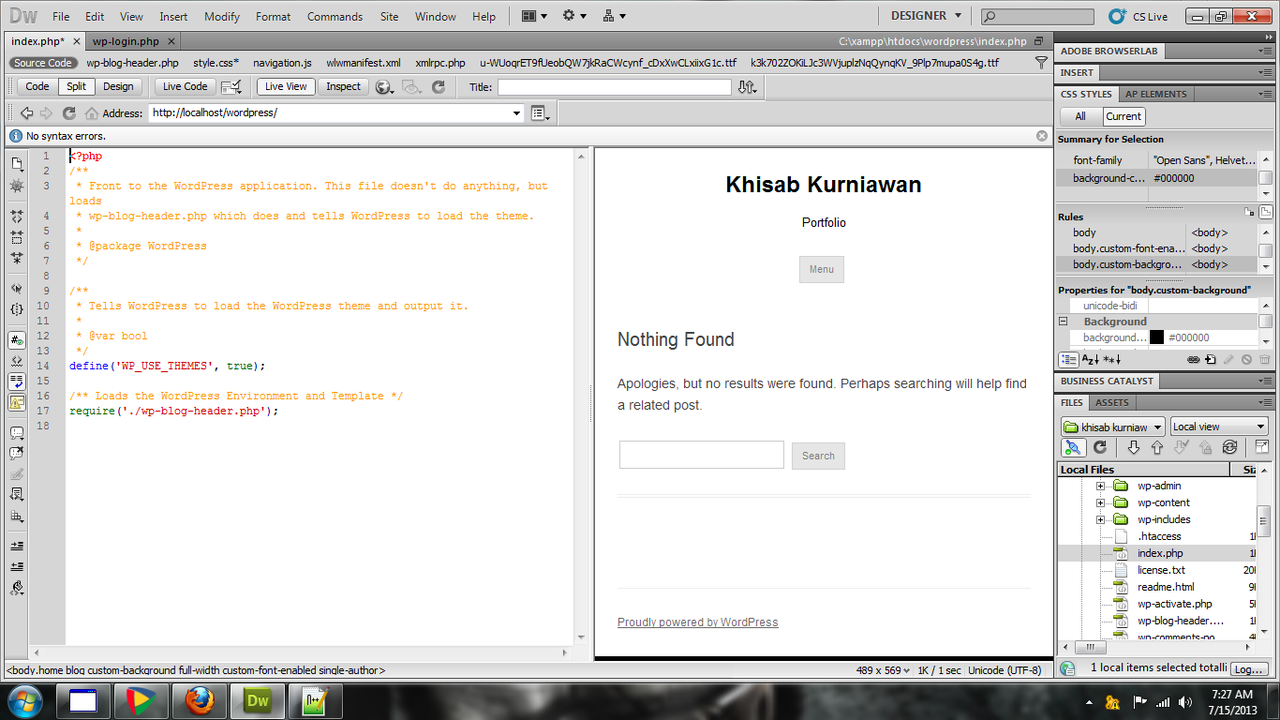1280x720 pixels.
Task: Click Remove Comment icon in coding toolbar
Action: tap(16, 454)
